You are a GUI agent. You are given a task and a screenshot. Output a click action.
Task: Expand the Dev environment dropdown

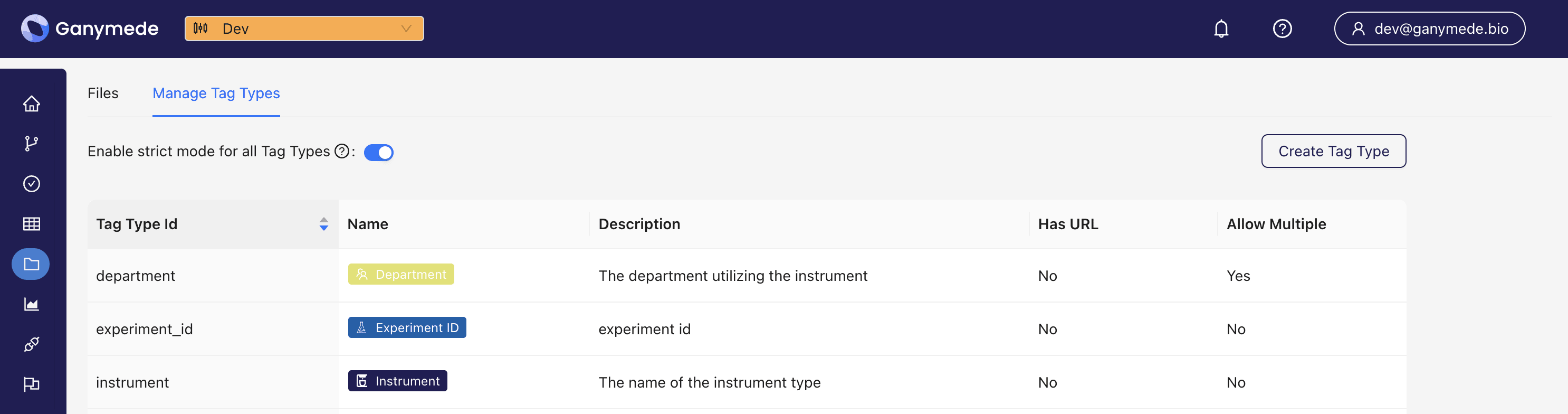(304, 29)
